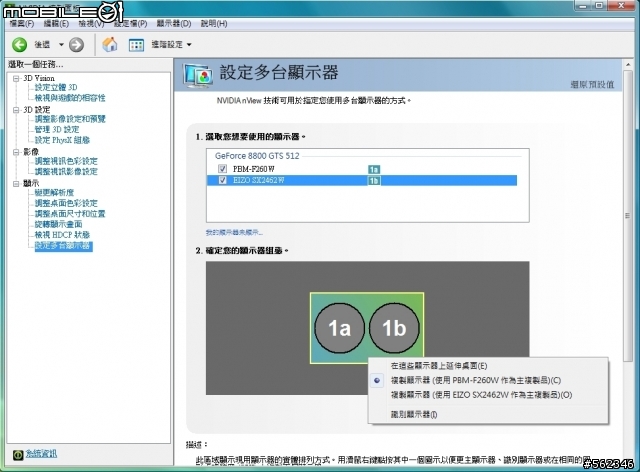Collapse the 顯示 tree node
Image resolution: width=640 pixels, height=472 pixels.
tap(16, 184)
